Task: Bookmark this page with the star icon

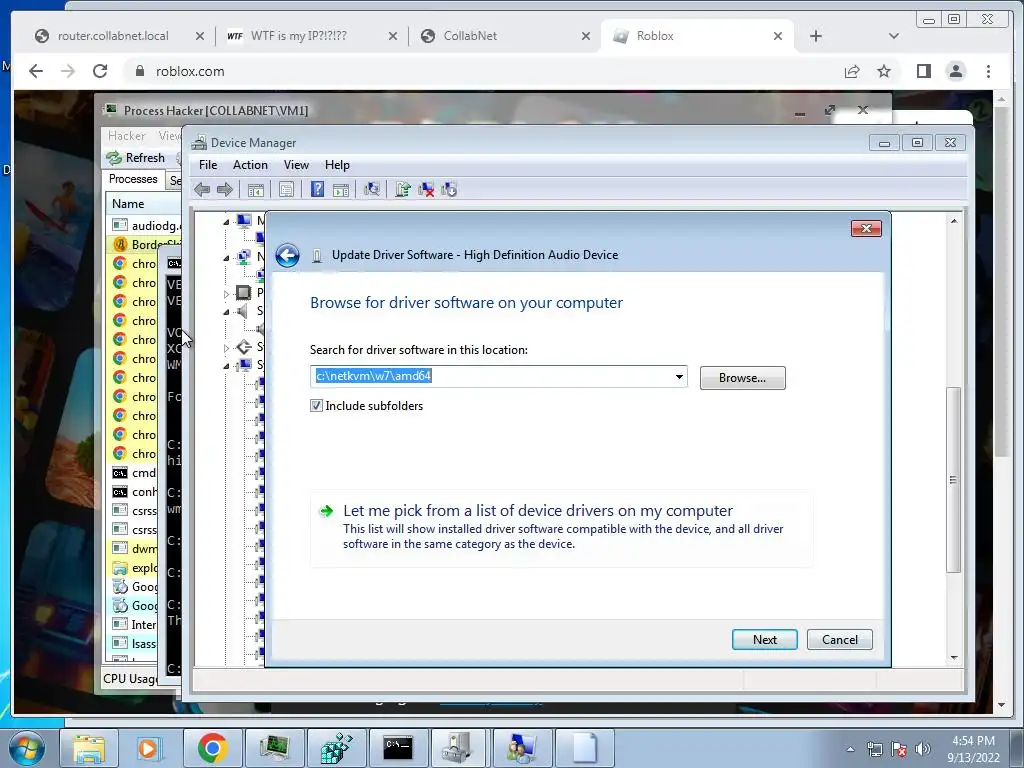Action: click(x=884, y=71)
